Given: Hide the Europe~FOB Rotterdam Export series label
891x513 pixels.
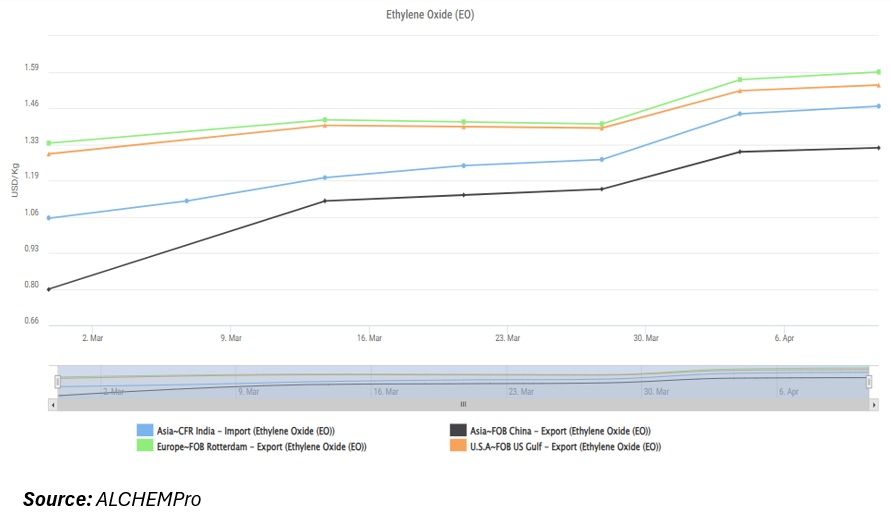Looking at the screenshot, I should [x=261, y=447].
